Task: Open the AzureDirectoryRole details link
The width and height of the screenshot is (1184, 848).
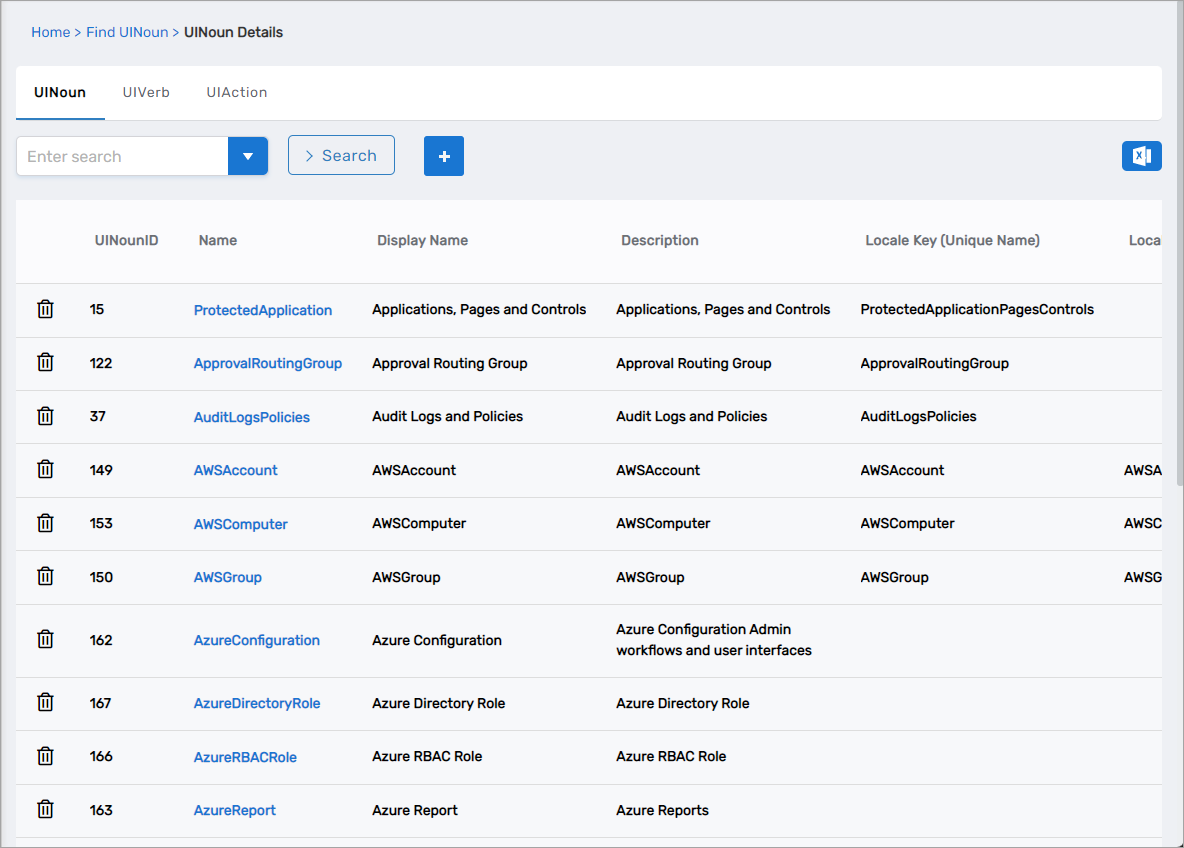Action: coord(257,703)
